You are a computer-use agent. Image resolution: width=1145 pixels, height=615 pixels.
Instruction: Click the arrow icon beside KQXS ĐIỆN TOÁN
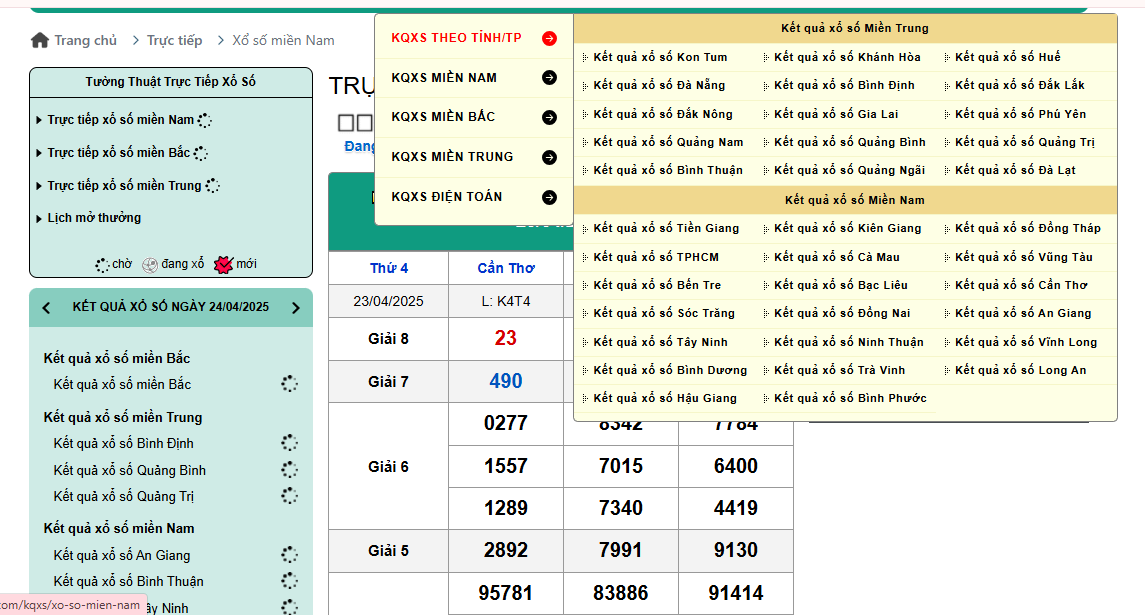point(549,197)
